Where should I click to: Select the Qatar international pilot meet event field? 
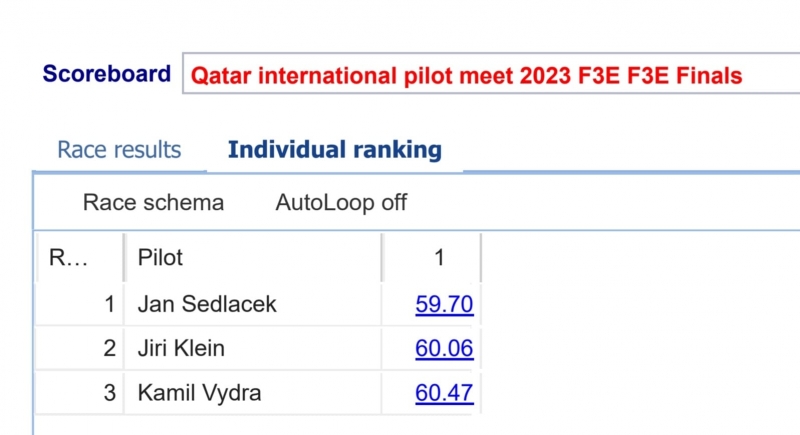(491, 73)
